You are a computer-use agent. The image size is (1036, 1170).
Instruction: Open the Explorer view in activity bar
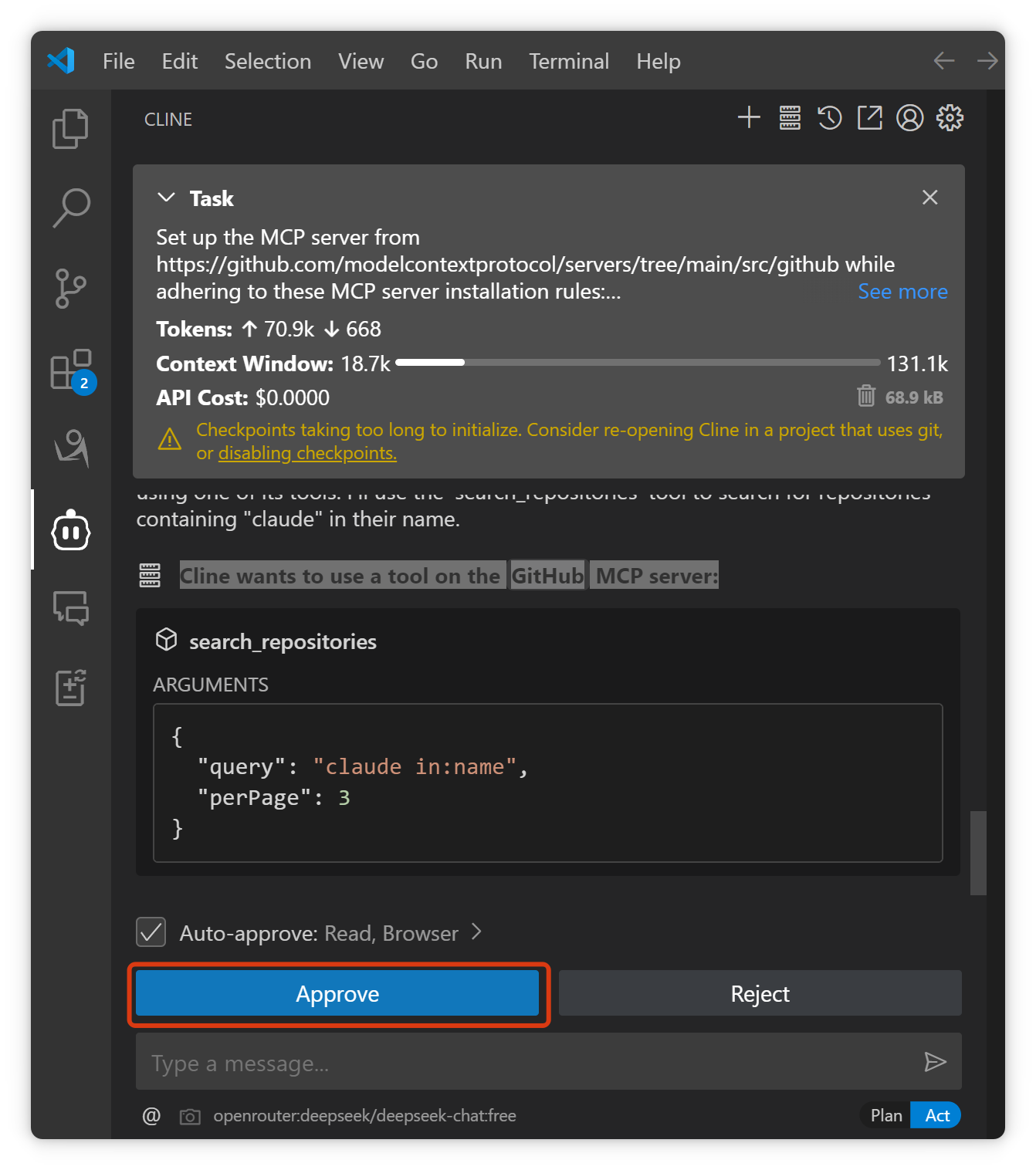point(70,128)
